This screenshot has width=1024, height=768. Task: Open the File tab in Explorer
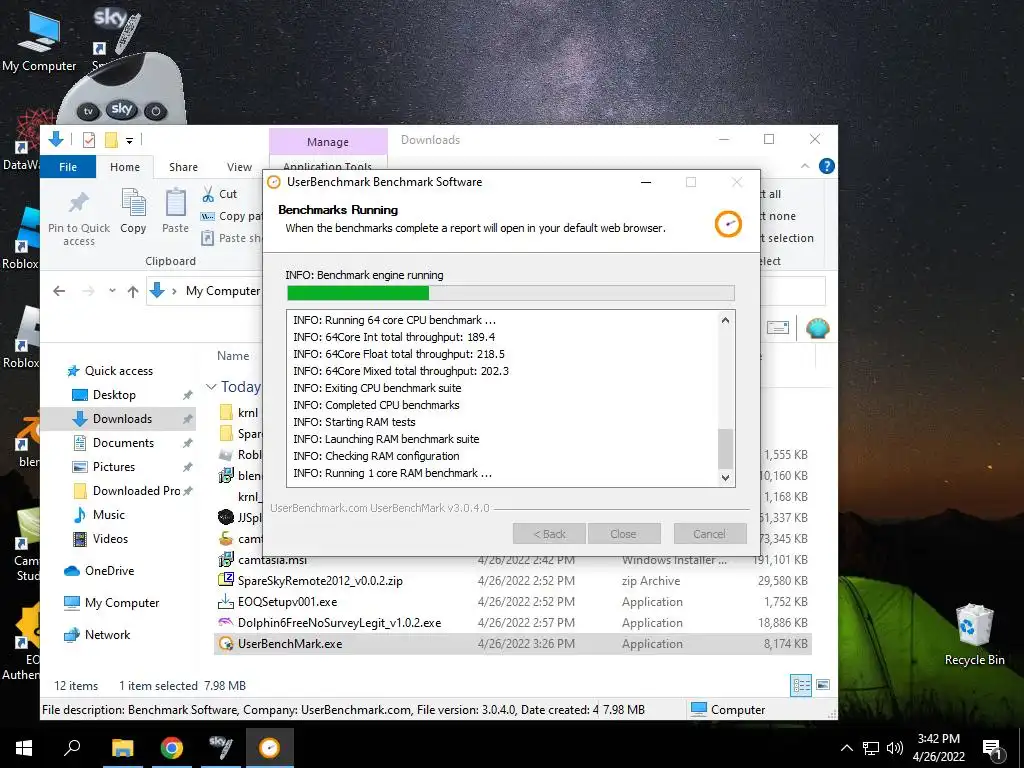coord(68,167)
